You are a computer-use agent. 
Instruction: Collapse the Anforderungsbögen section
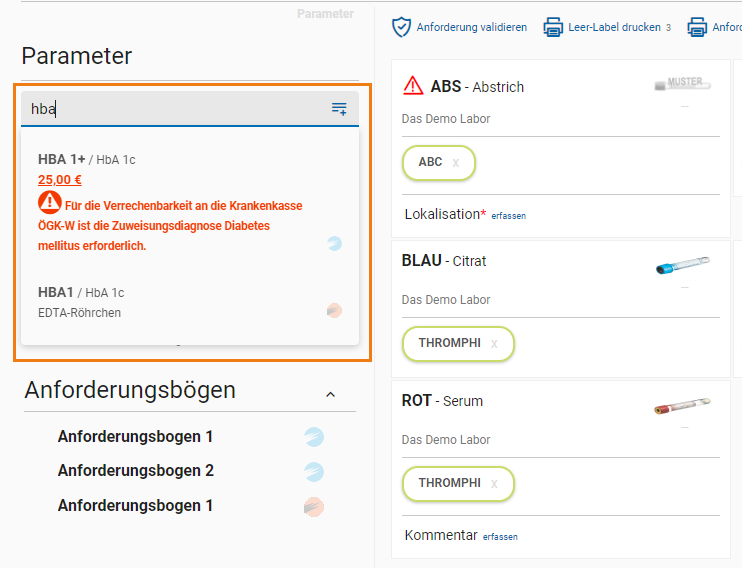(331, 394)
